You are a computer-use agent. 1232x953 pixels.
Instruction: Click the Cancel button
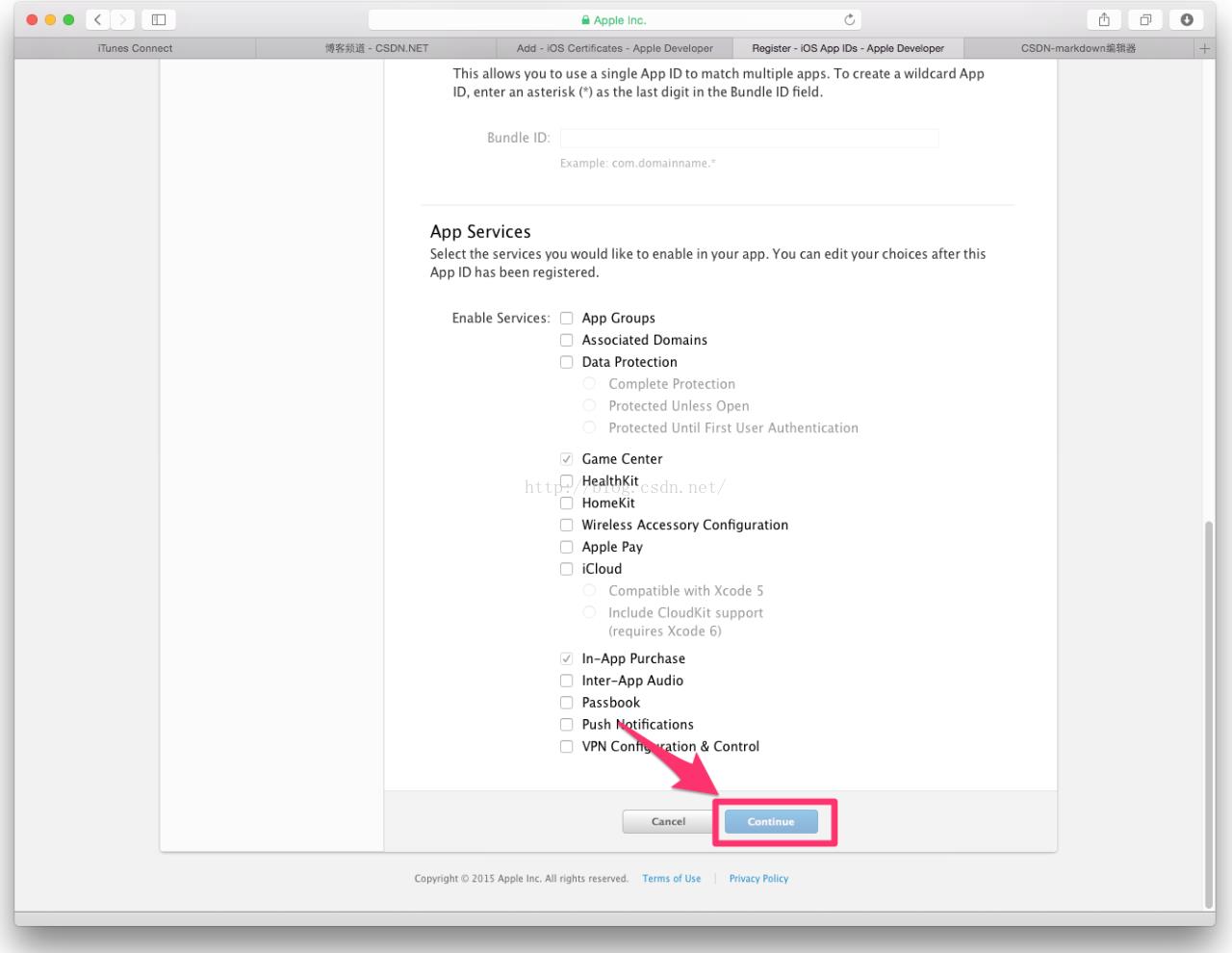point(668,821)
